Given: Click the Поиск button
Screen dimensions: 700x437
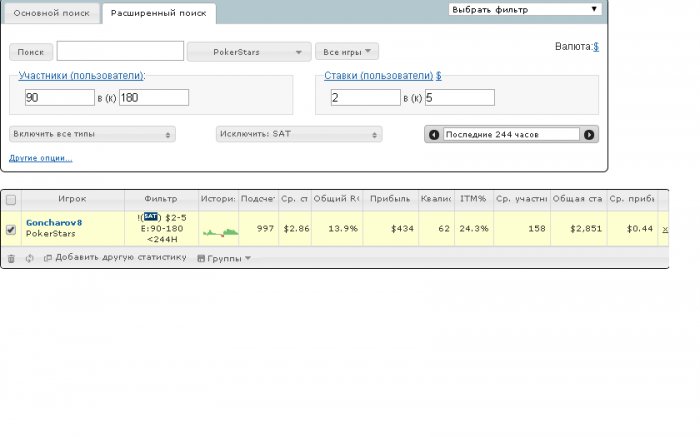Looking at the screenshot, I should click(x=31, y=52).
